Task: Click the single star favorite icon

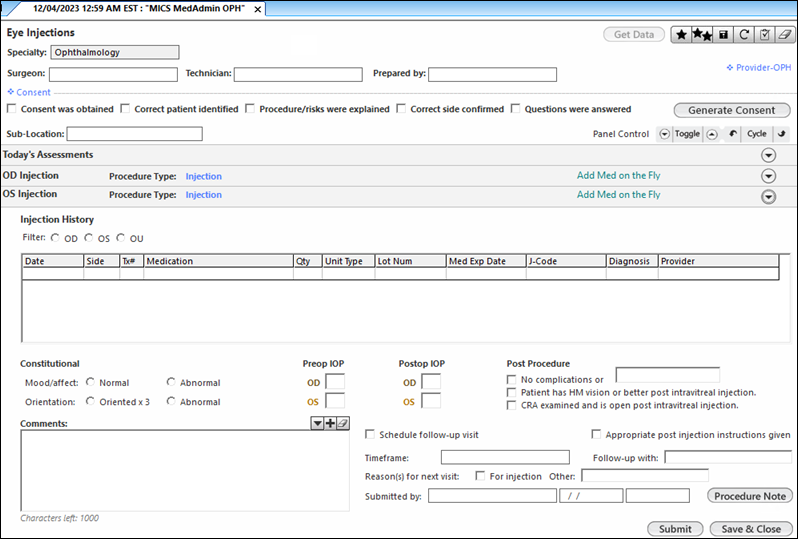Action: point(681,35)
